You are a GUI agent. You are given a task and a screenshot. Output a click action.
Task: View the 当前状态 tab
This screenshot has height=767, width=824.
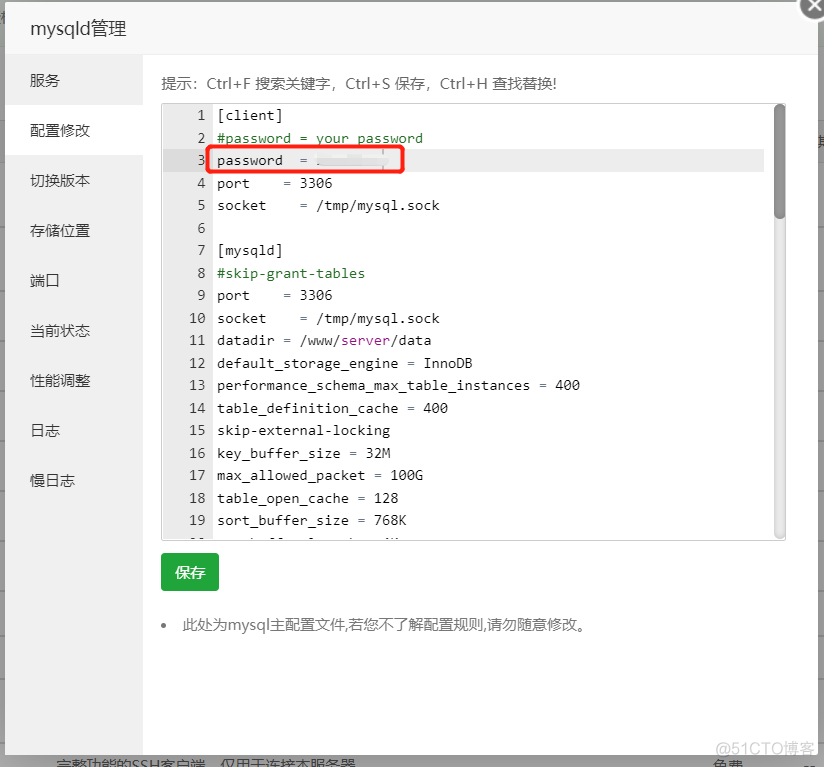pos(60,330)
